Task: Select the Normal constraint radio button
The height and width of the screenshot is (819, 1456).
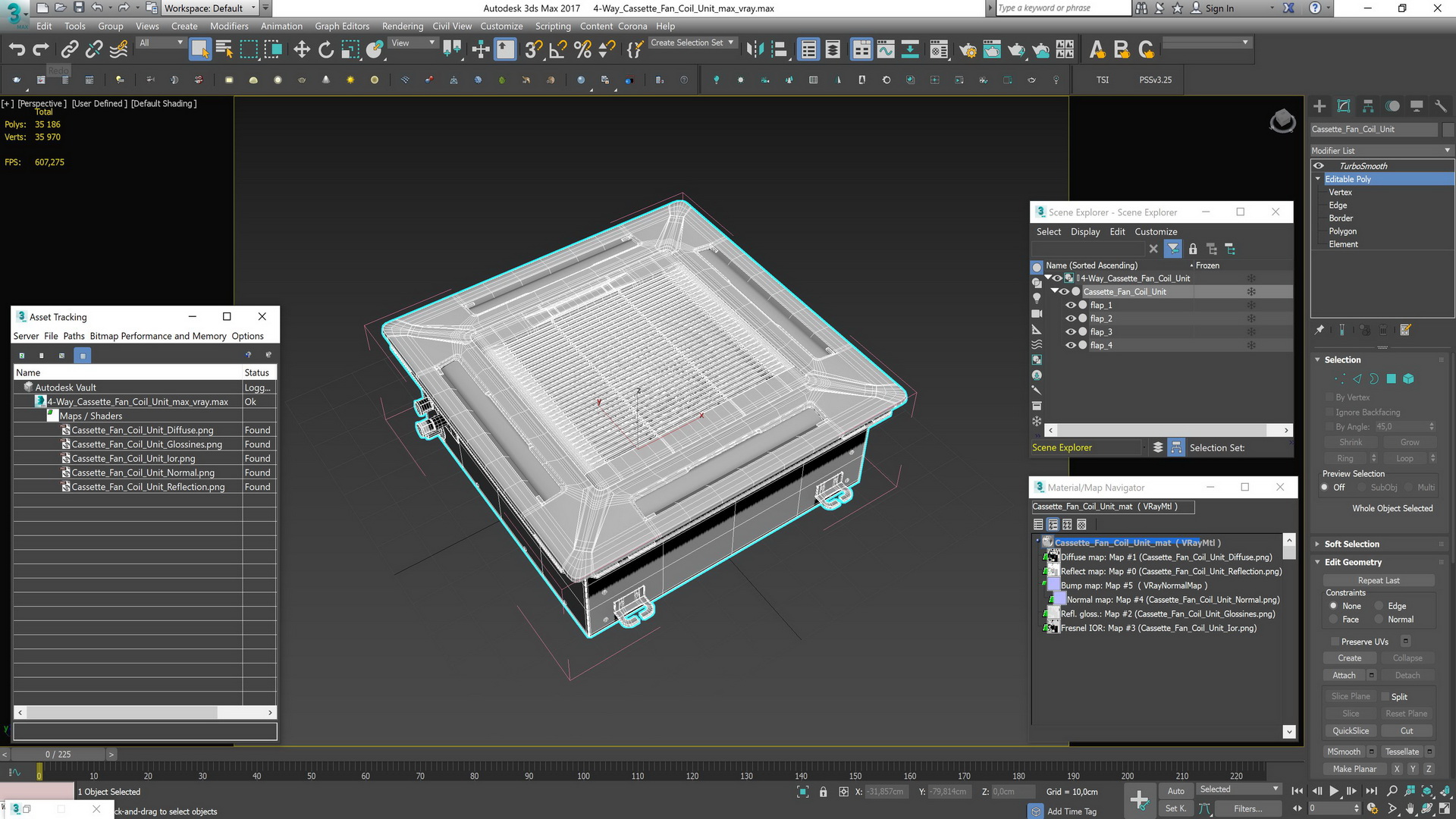Action: click(x=1379, y=620)
